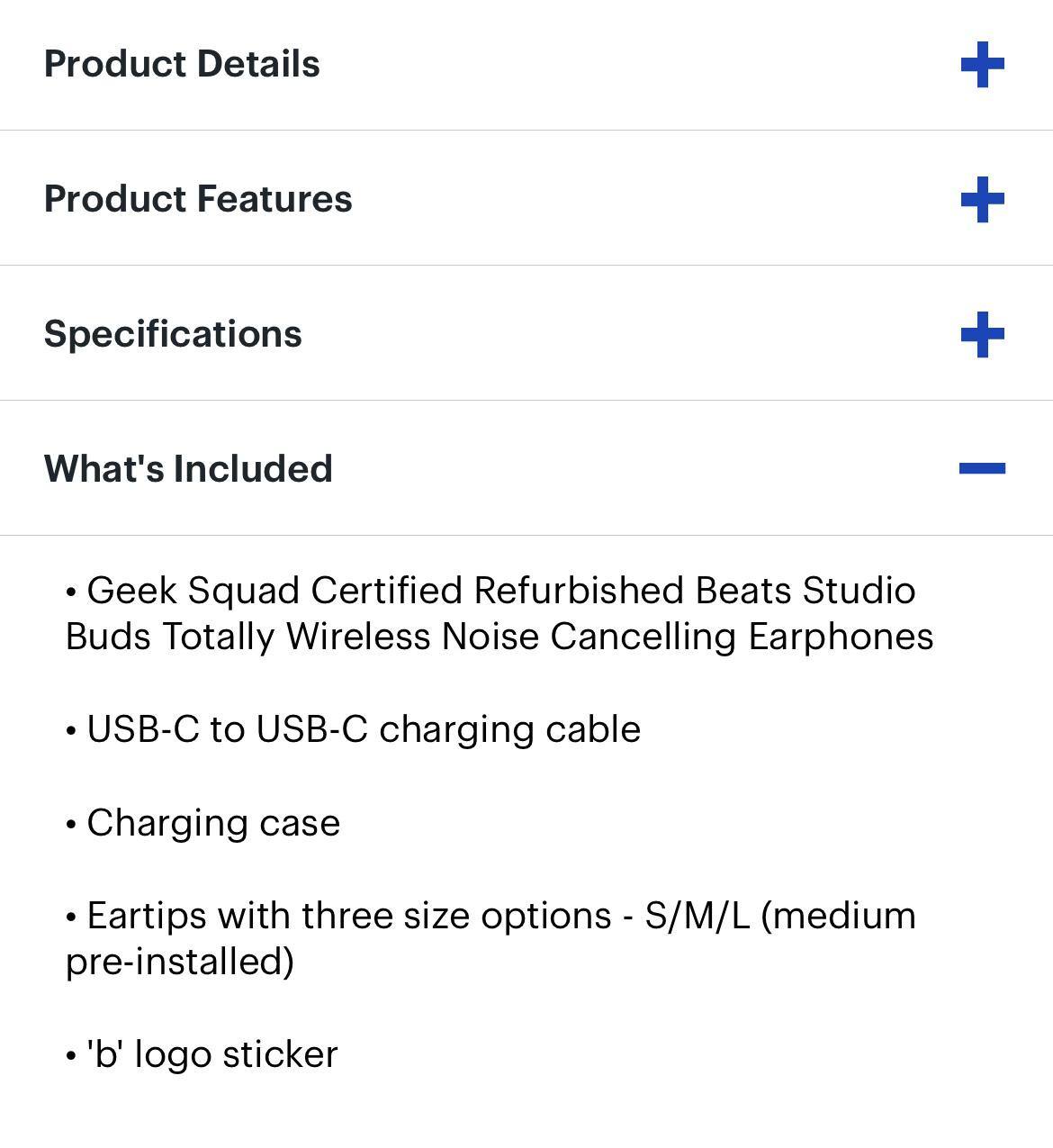Click the S/M/L size text
Viewport: 1053px width, 1148px height.
pos(697,916)
